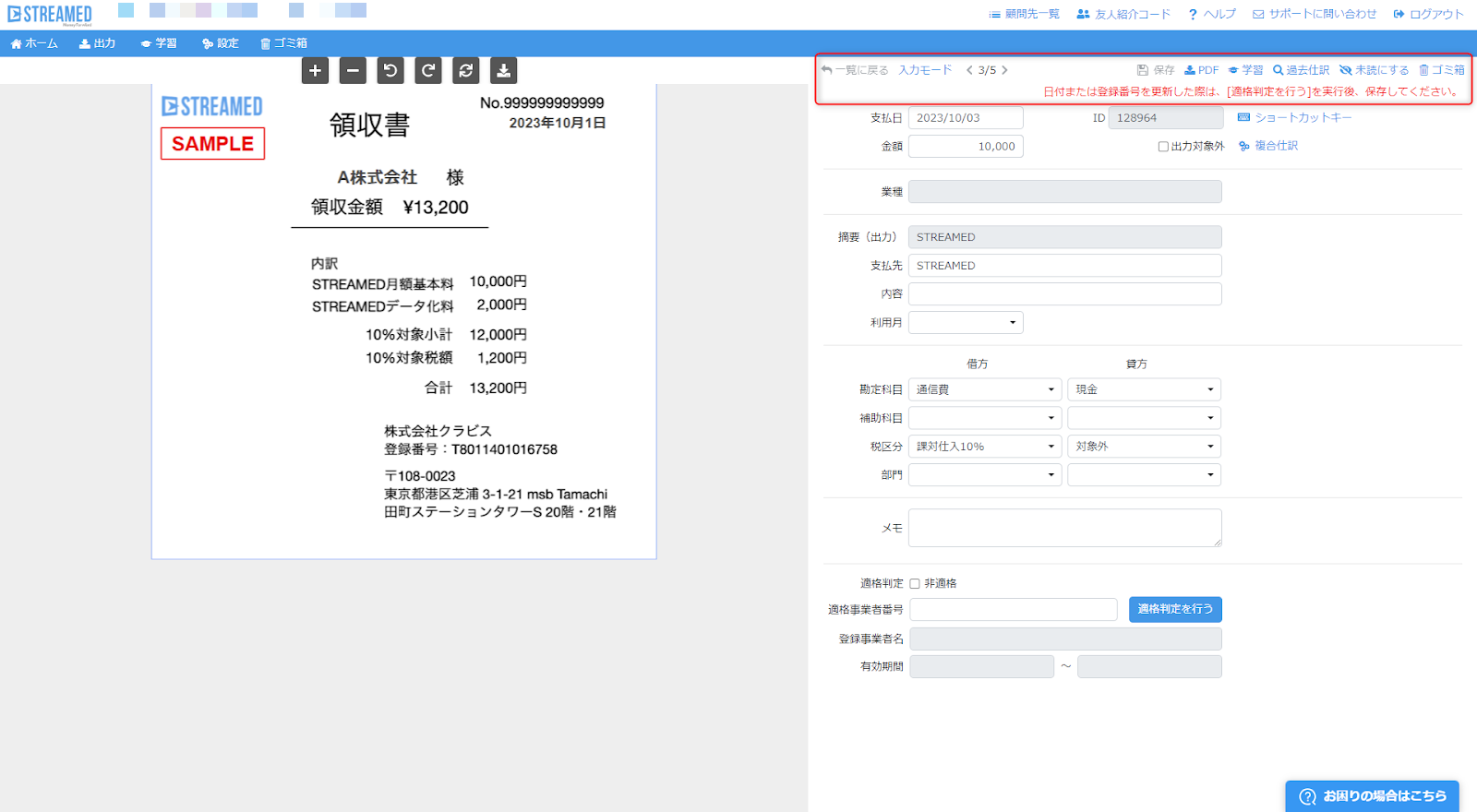This screenshot has width=1477, height=812.
Task: Open ホーム in the navigation bar
Action: (34, 43)
